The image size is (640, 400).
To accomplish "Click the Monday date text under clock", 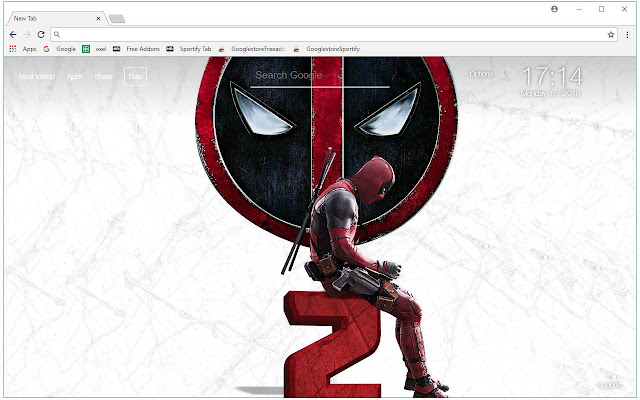I will 550,93.
